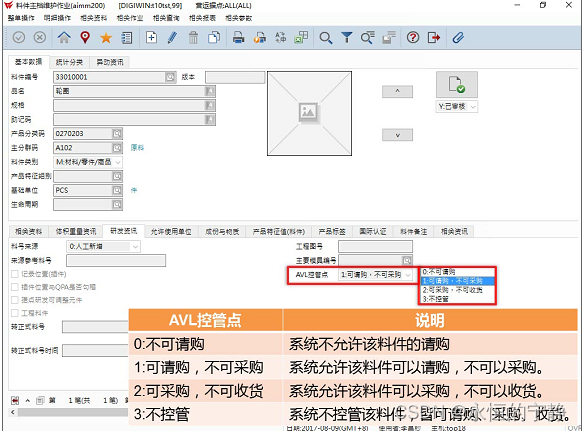Click the edit pencil toolbar icon
This screenshot has width=582, height=431.
pos(172,37)
